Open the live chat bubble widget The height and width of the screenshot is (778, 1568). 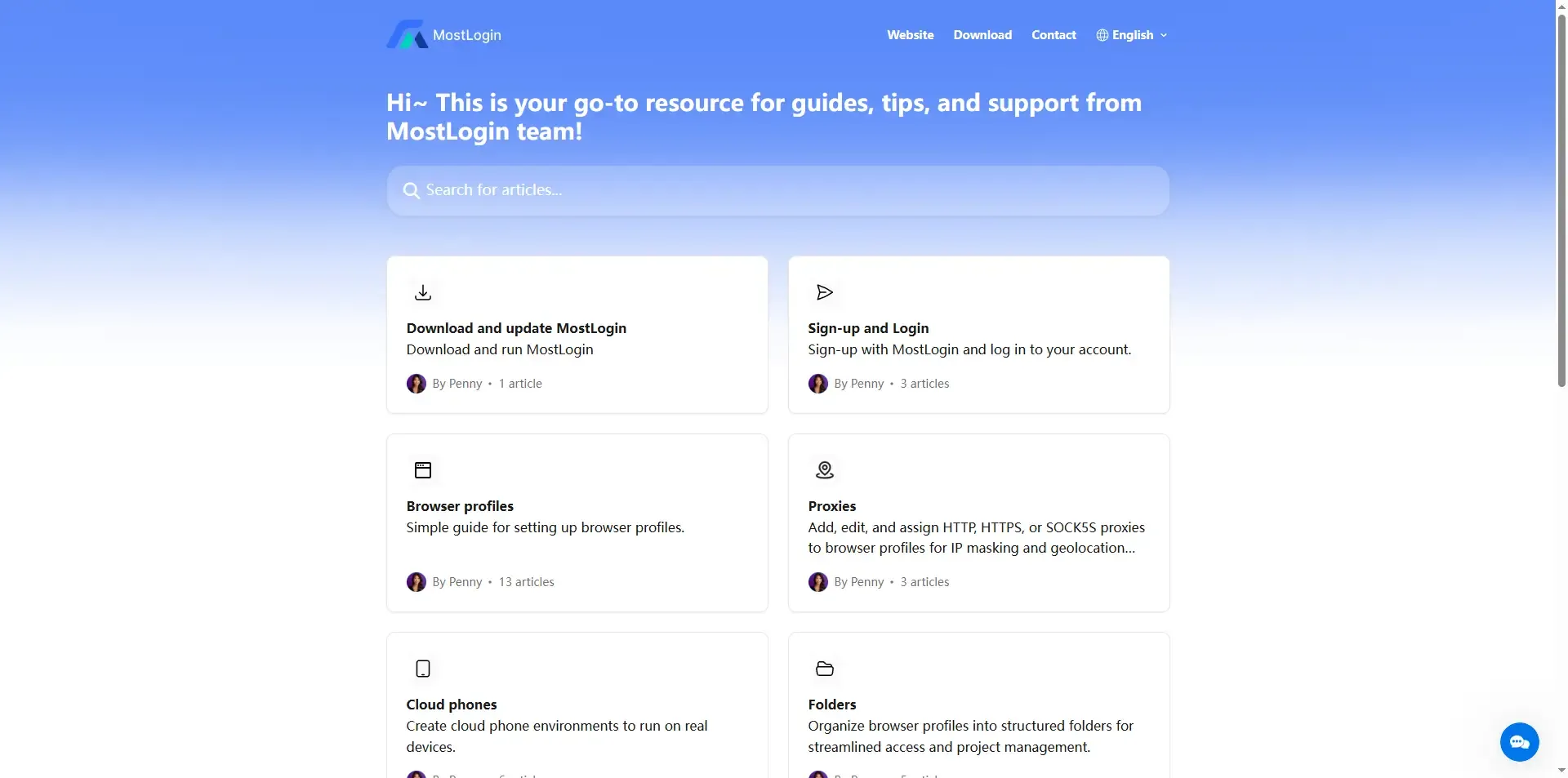1519,742
